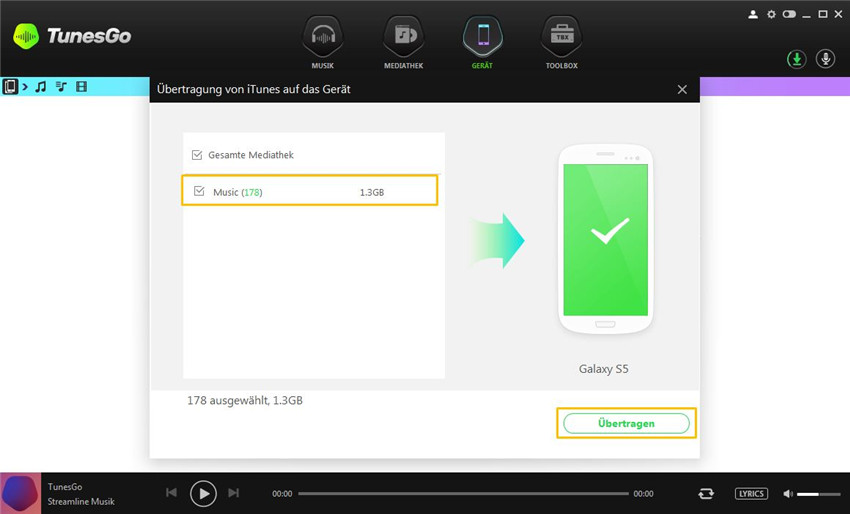Skip to the previous track
The image size is (850, 514).
171,492
